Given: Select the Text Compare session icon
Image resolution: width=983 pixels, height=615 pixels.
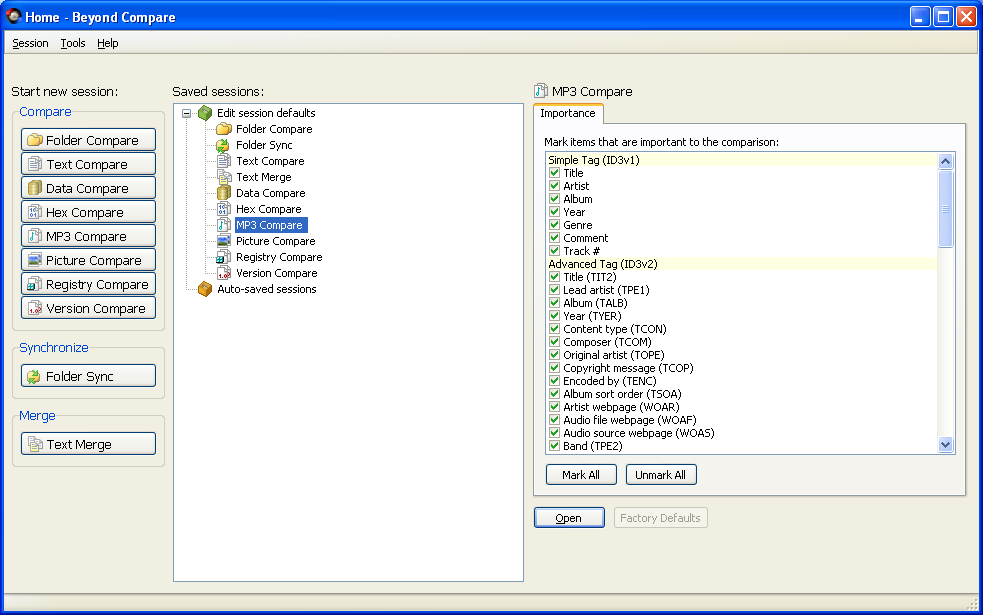Looking at the screenshot, I should coord(226,161).
